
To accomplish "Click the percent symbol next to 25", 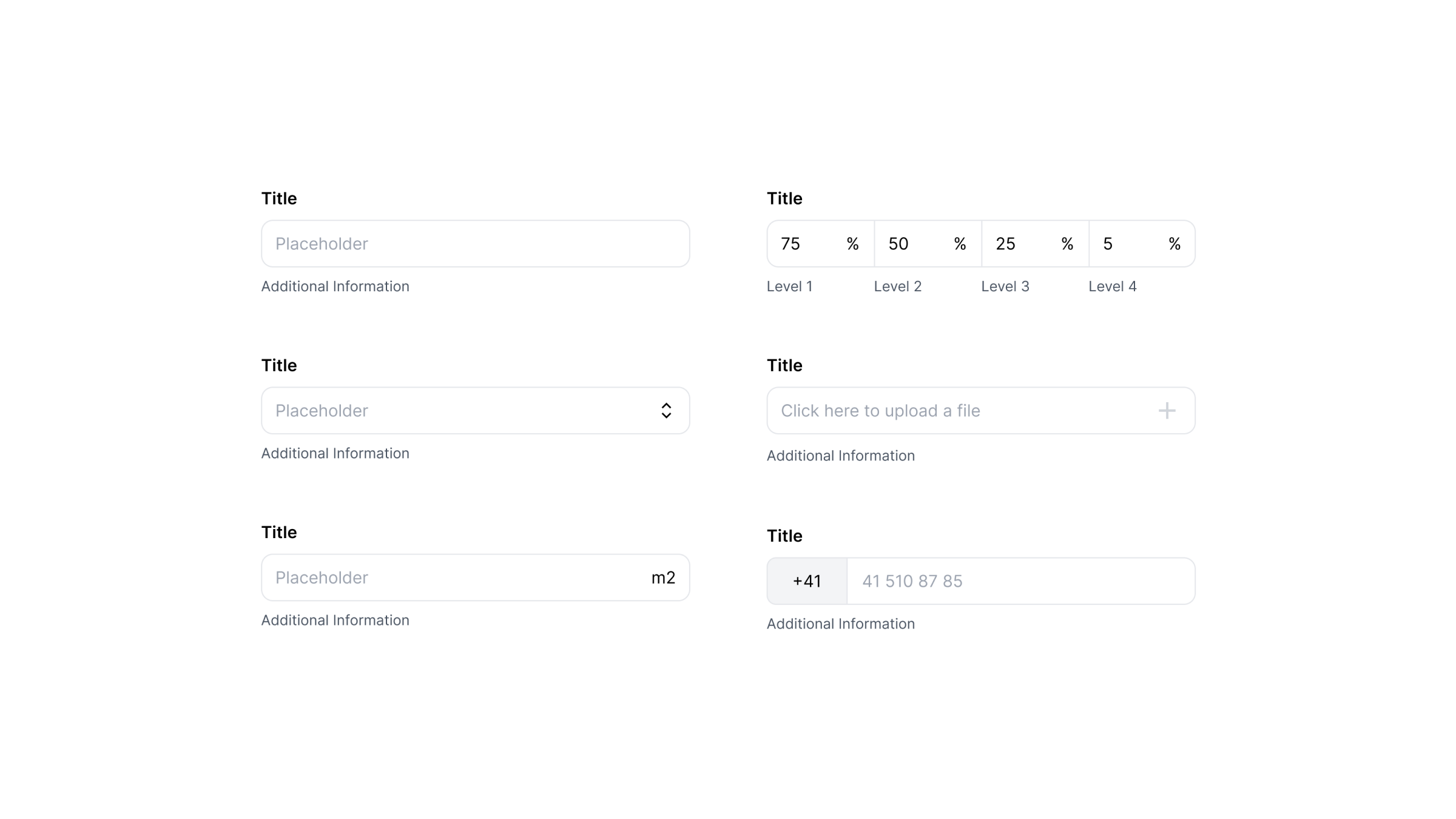I will [1067, 244].
